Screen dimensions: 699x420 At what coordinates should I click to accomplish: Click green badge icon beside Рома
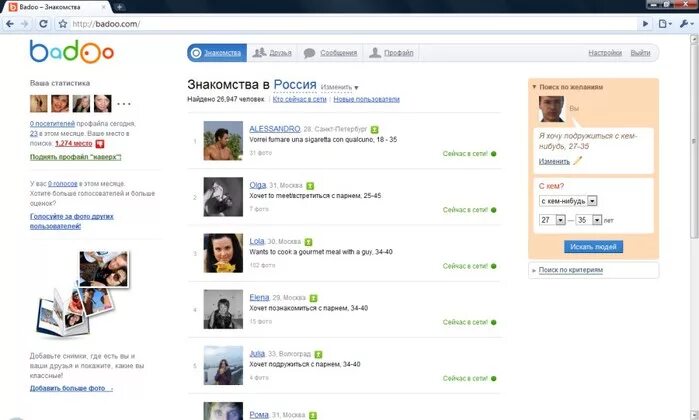click(313, 415)
